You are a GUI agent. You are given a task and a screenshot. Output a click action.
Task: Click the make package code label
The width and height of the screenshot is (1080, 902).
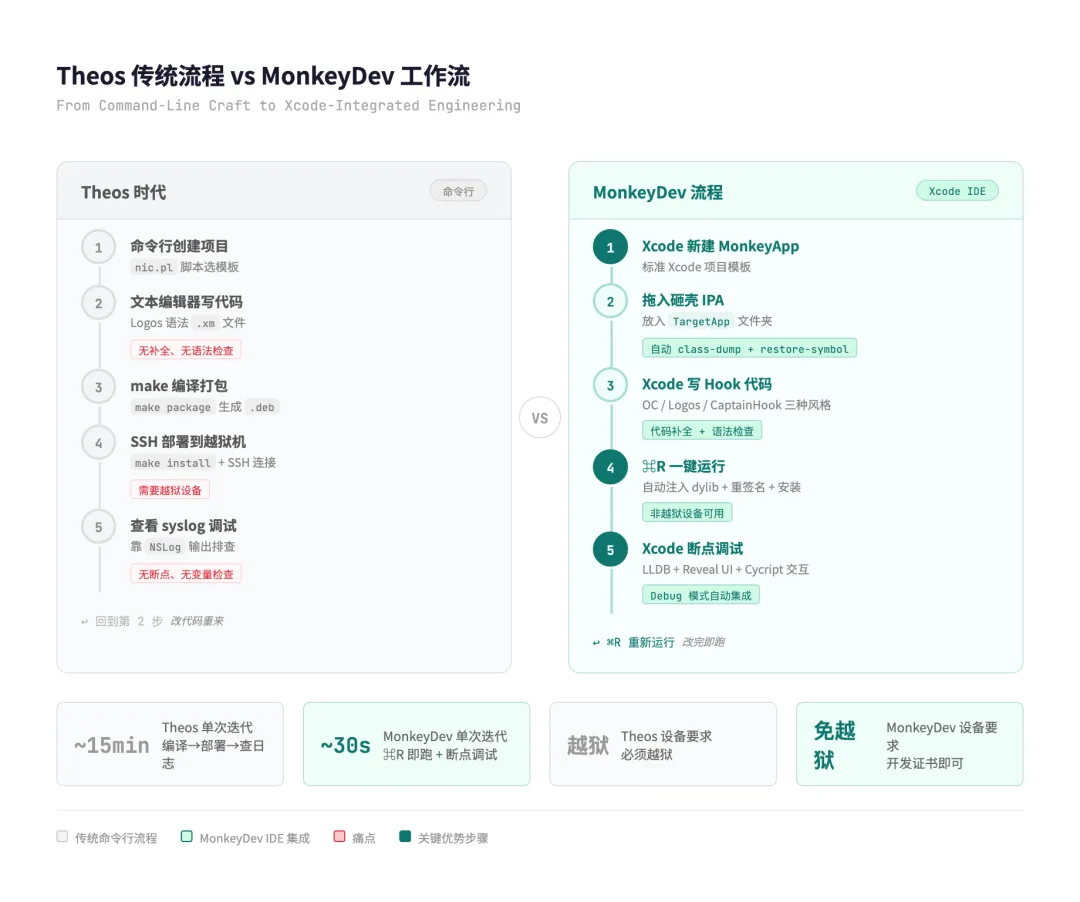(x=173, y=407)
